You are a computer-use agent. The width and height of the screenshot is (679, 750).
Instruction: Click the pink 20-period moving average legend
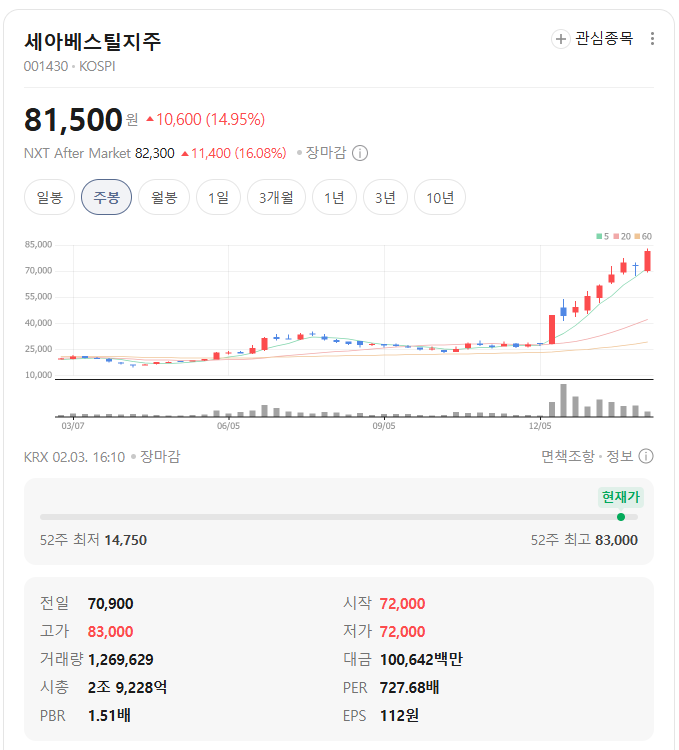point(622,236)
